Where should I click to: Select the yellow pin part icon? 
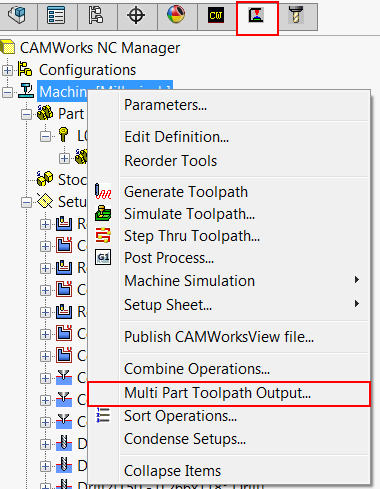pos(63,135)
